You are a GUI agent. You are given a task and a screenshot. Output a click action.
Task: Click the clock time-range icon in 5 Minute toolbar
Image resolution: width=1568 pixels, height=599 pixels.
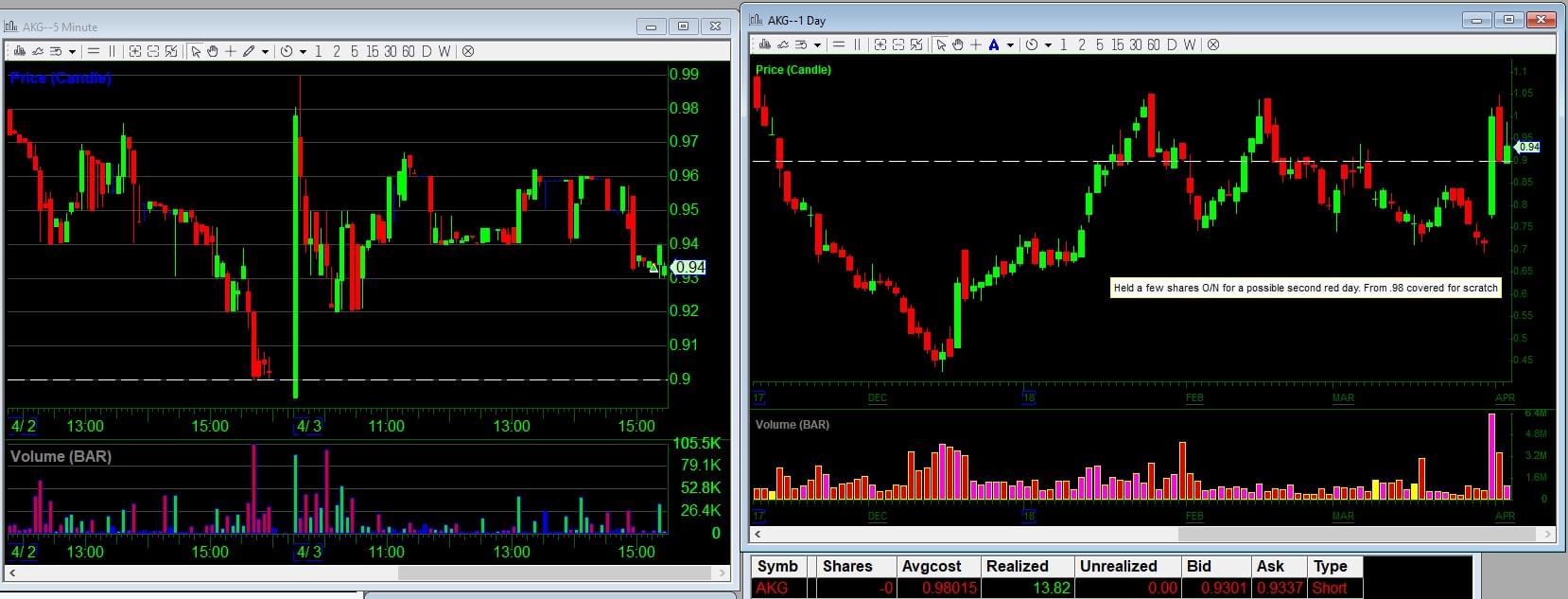(287, 51)
